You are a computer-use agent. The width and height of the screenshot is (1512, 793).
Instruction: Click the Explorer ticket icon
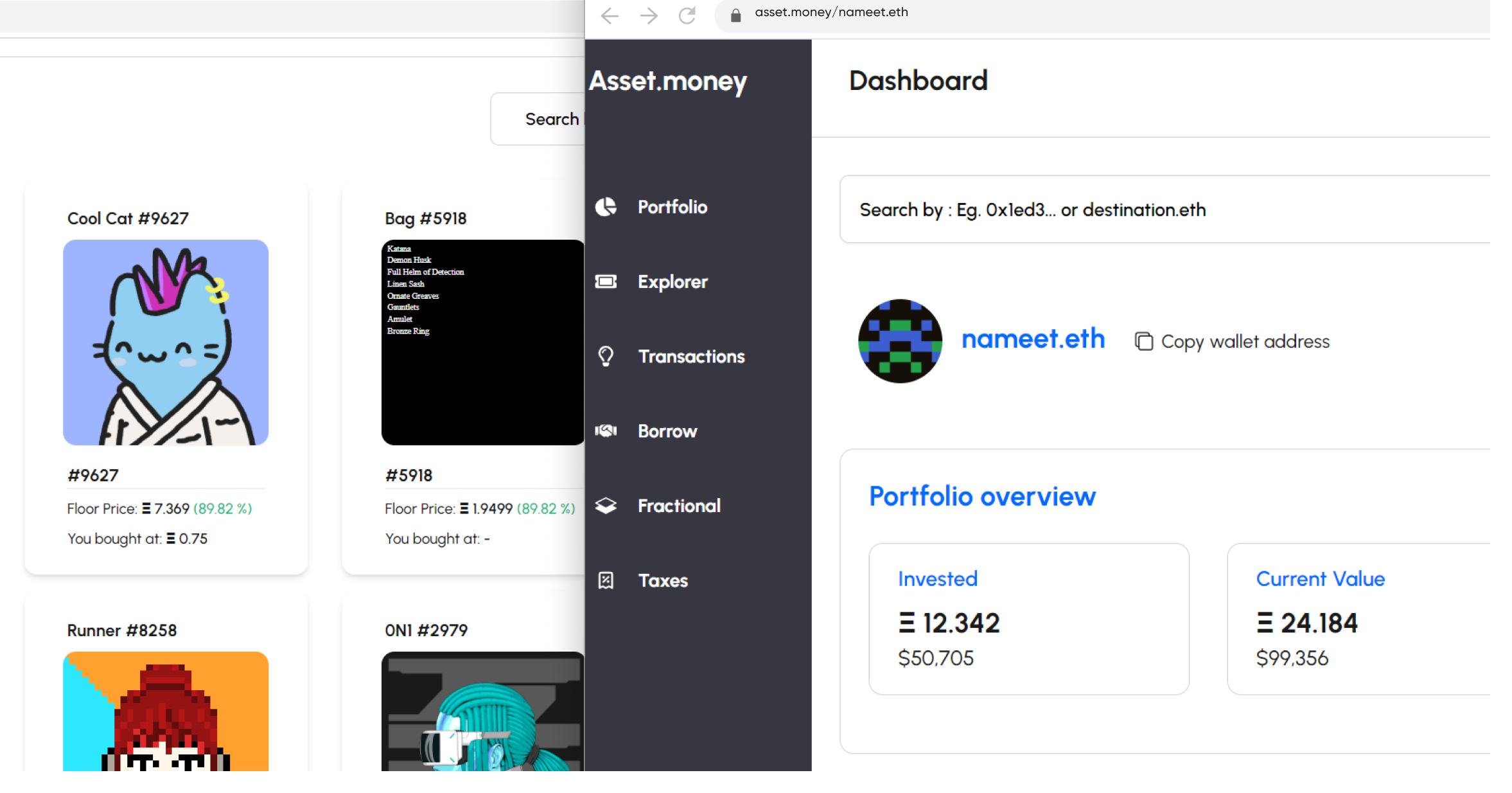(606, 281)
